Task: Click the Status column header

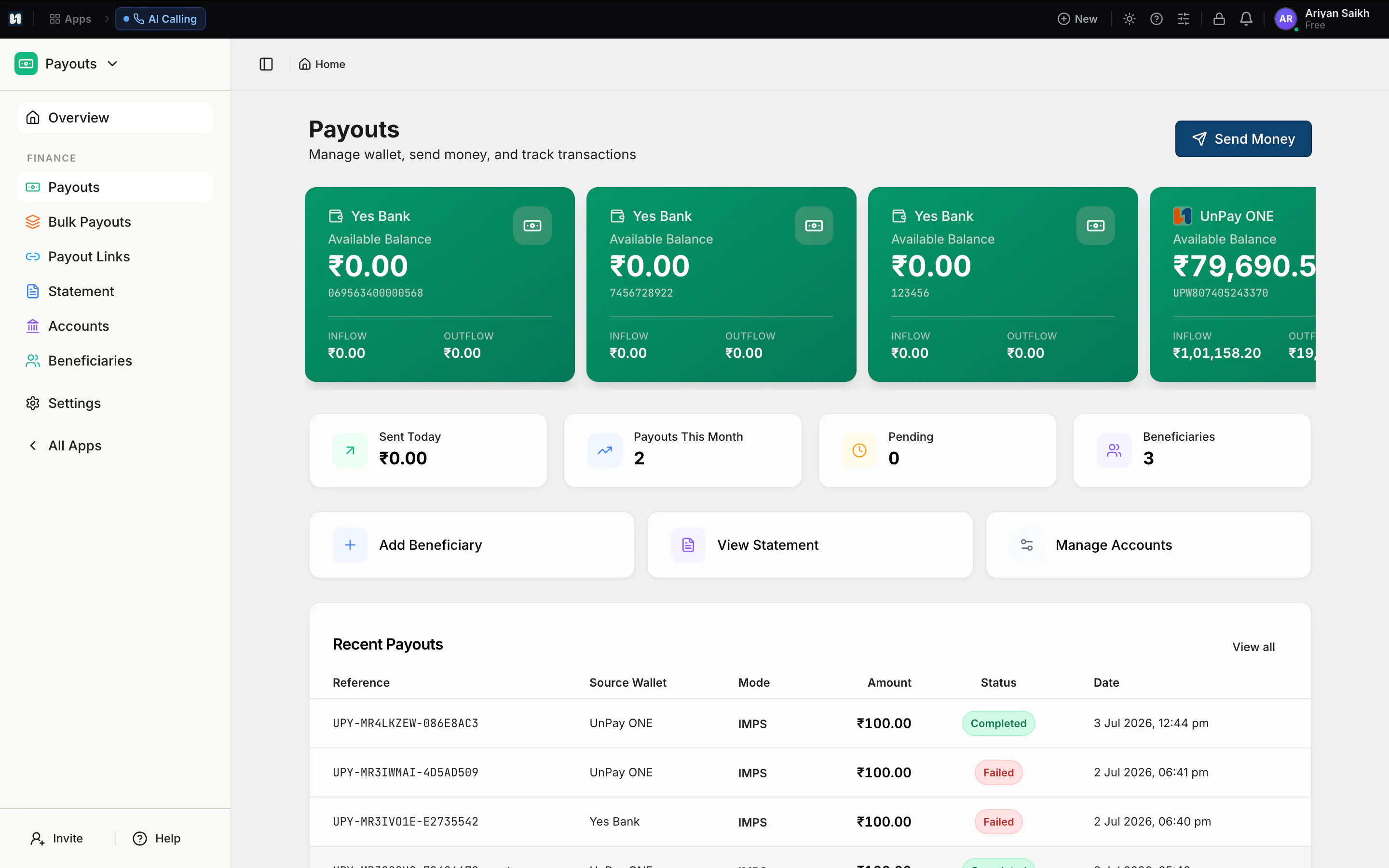Action: coord(998,682)
